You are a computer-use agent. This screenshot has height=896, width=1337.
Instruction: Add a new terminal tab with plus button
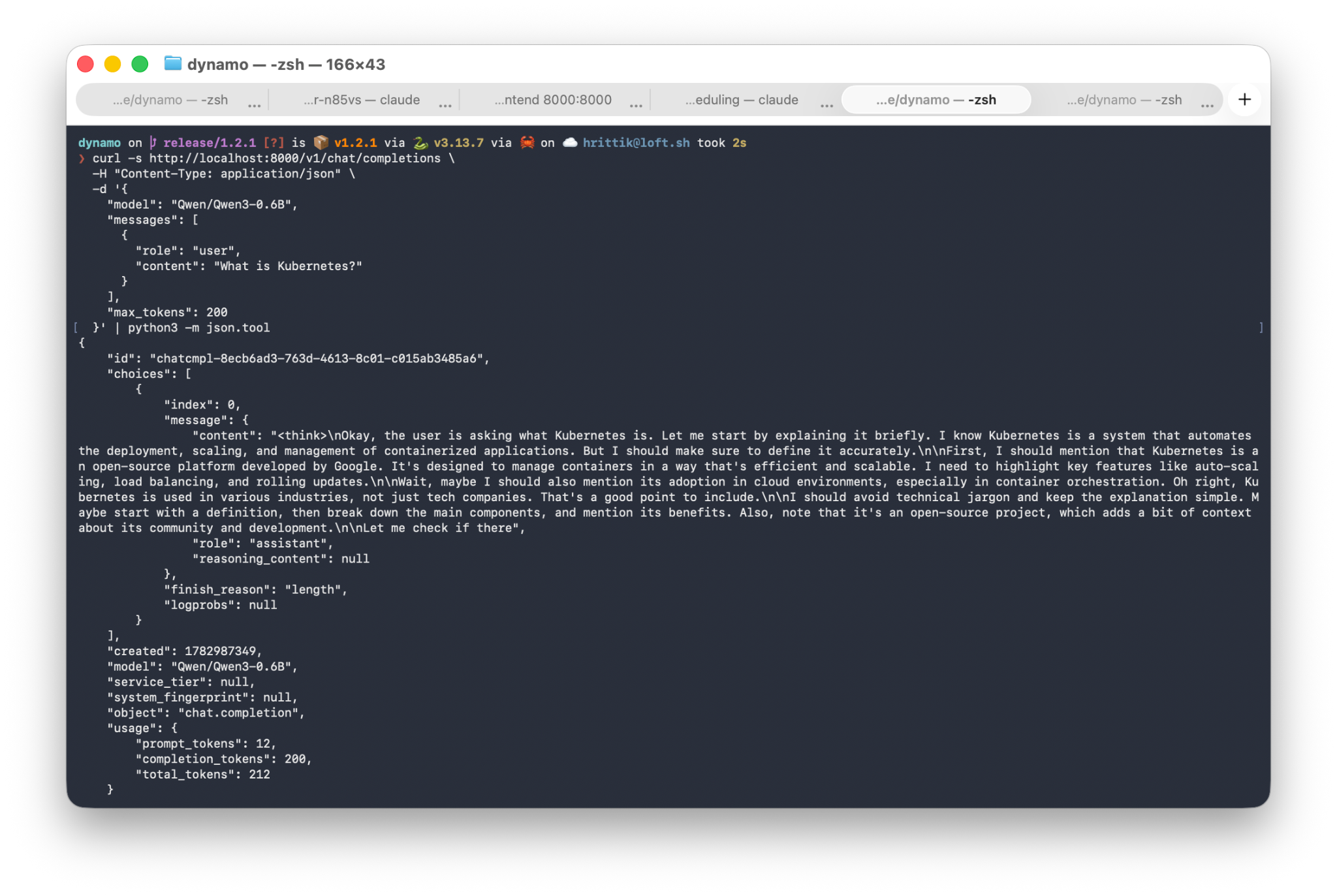click(1244, 99)
